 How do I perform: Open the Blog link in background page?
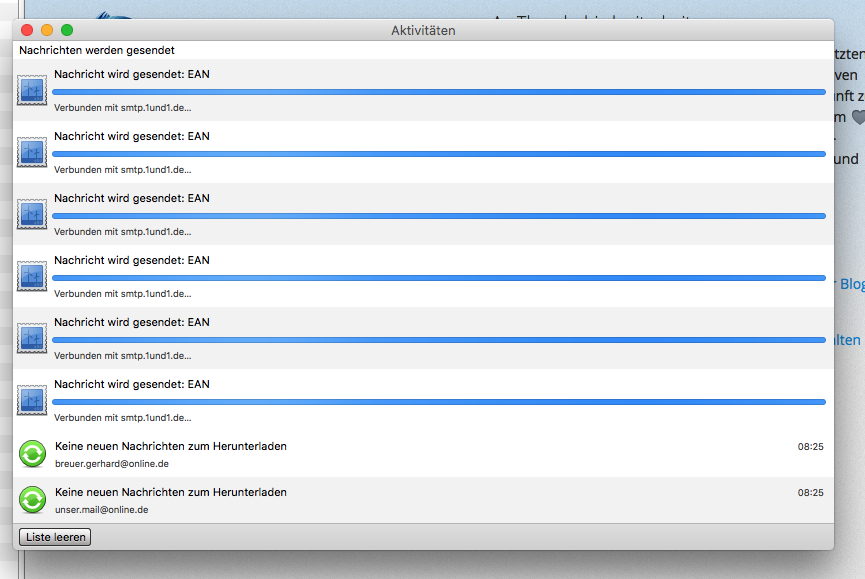point(852,284)
